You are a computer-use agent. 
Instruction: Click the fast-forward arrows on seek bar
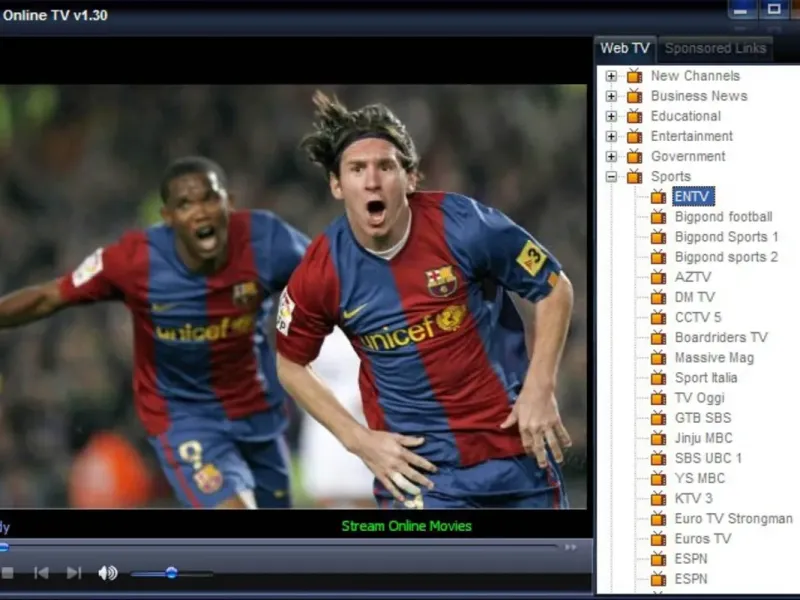pos(570,547)
